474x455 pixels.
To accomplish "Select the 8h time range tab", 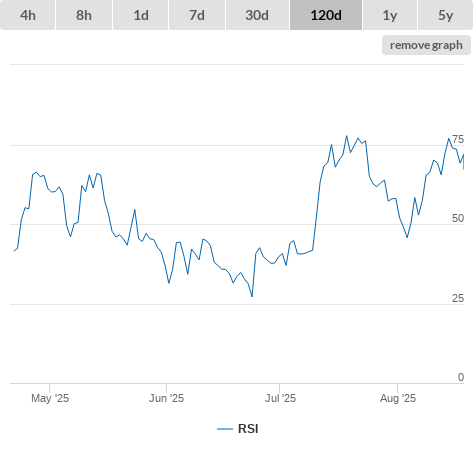I will coord(84,15).
